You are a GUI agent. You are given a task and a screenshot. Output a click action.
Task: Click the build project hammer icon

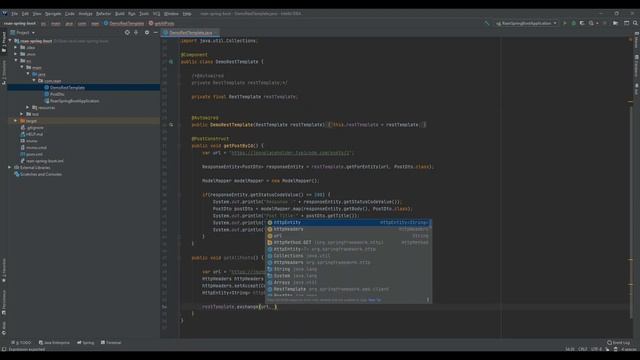pyautogui.click(x=487, y=23)
